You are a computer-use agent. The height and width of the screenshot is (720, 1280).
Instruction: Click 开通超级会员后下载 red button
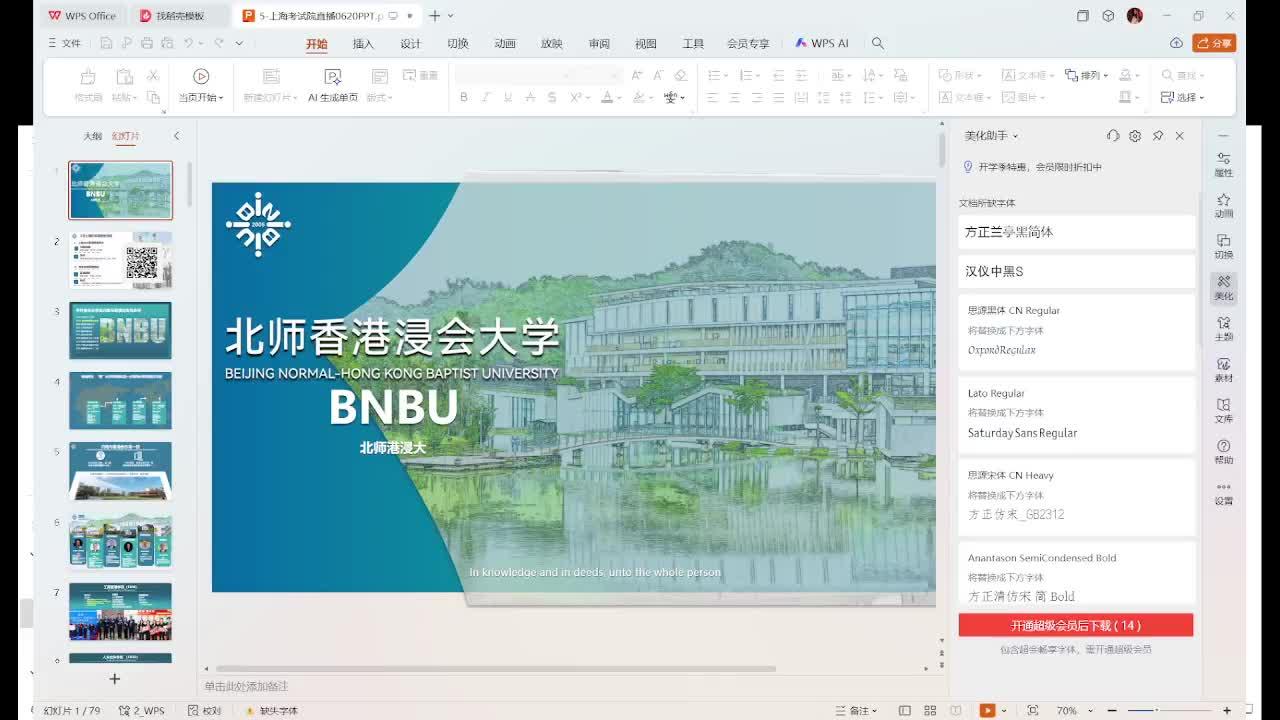(x=1076, y=625)
